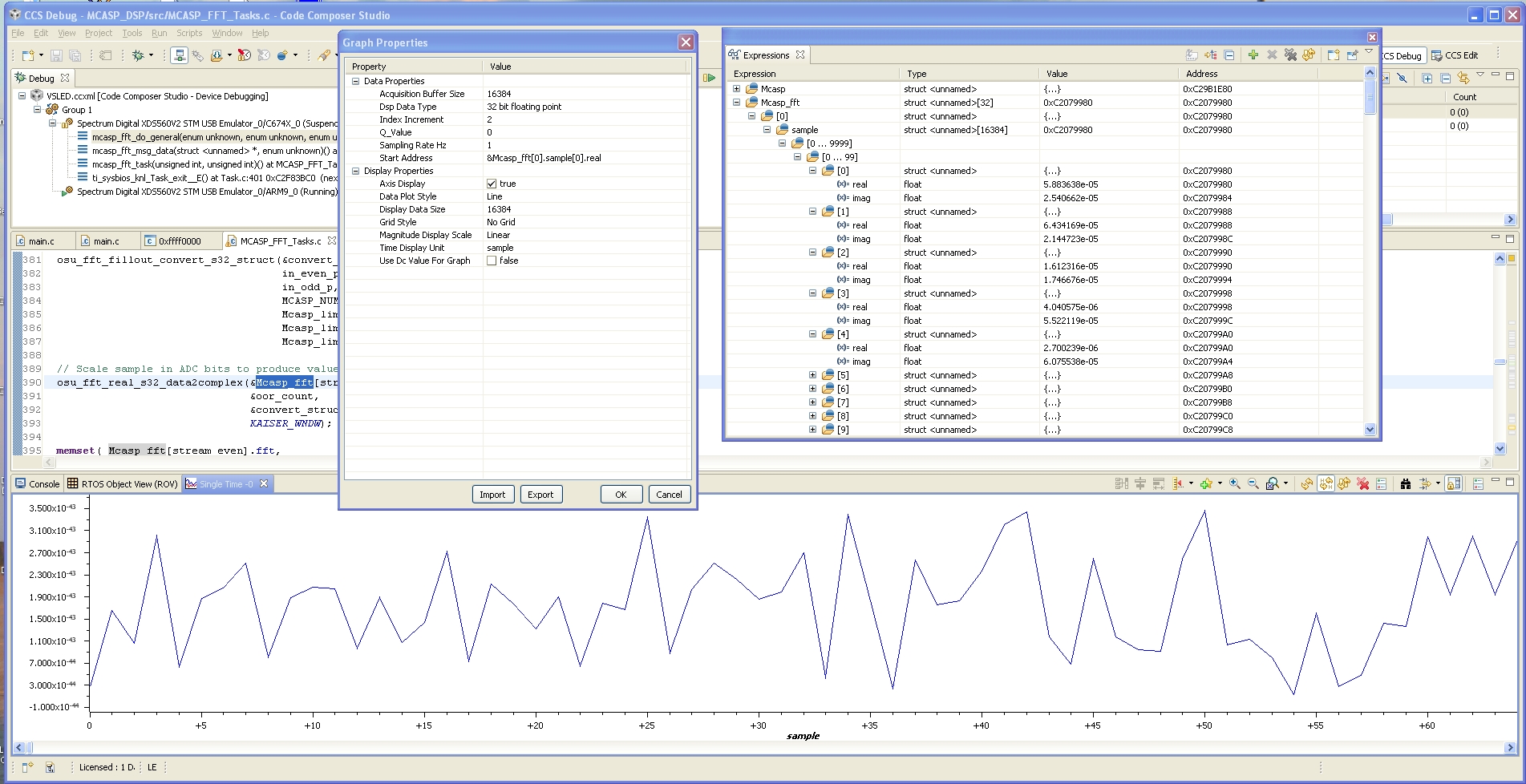Click the red X remove graph icon
The image size is (1526, 784).
[x=1362, y=483]
